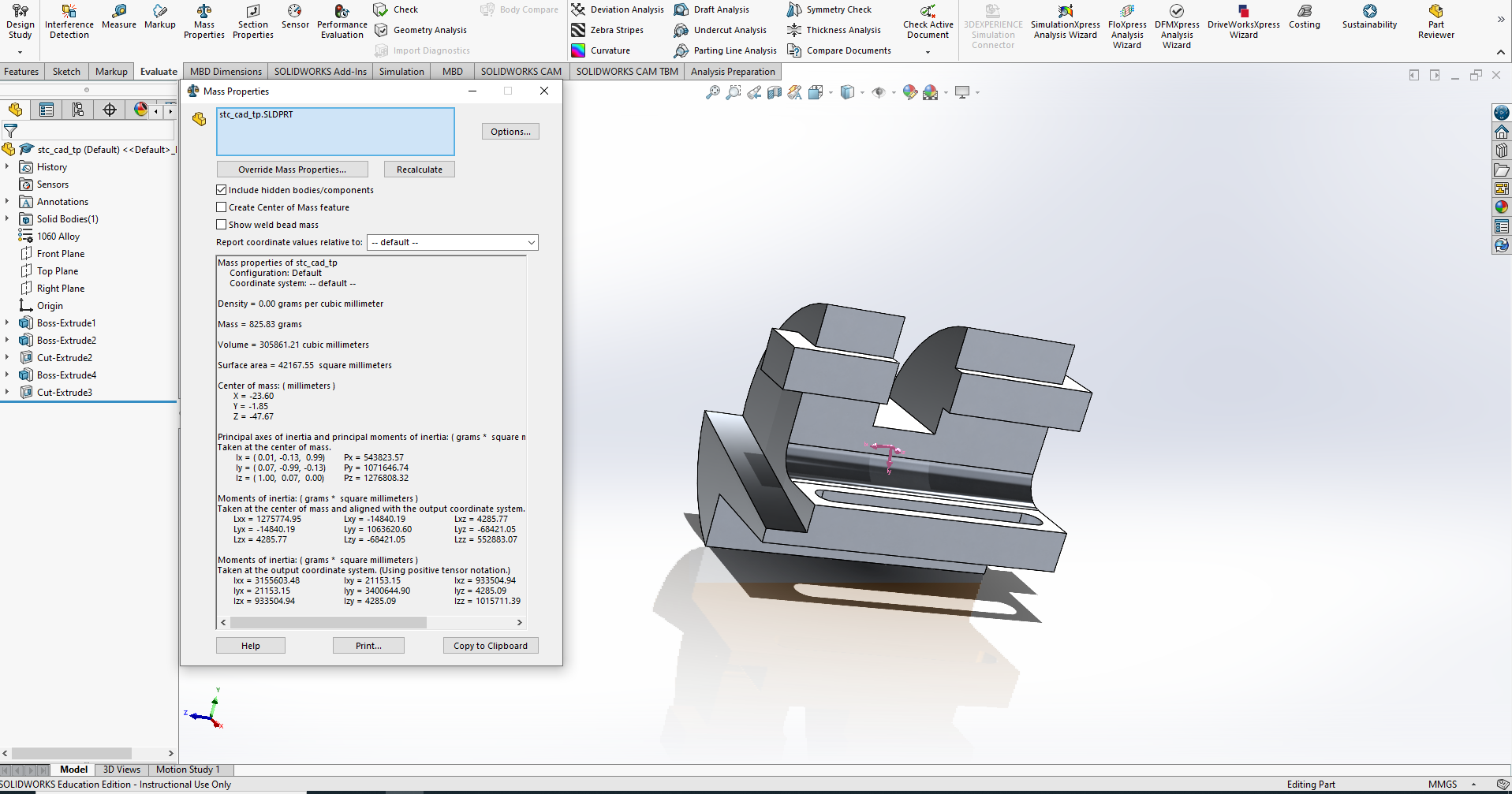Open the Mass Properties tool
Image resolution: width=1512 pixels, height=794 pixels.
(x=203, y=21)
